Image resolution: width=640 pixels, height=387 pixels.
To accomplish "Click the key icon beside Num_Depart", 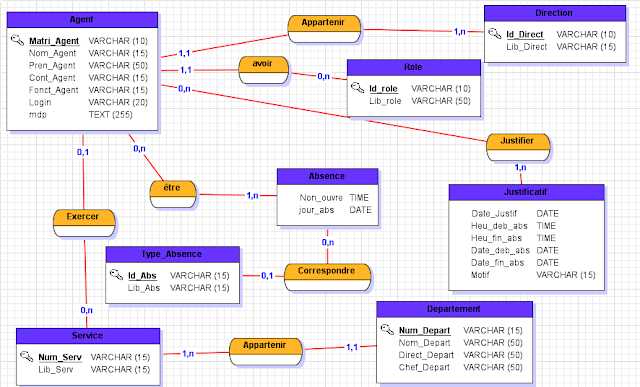I will click(x=387, y=329).
